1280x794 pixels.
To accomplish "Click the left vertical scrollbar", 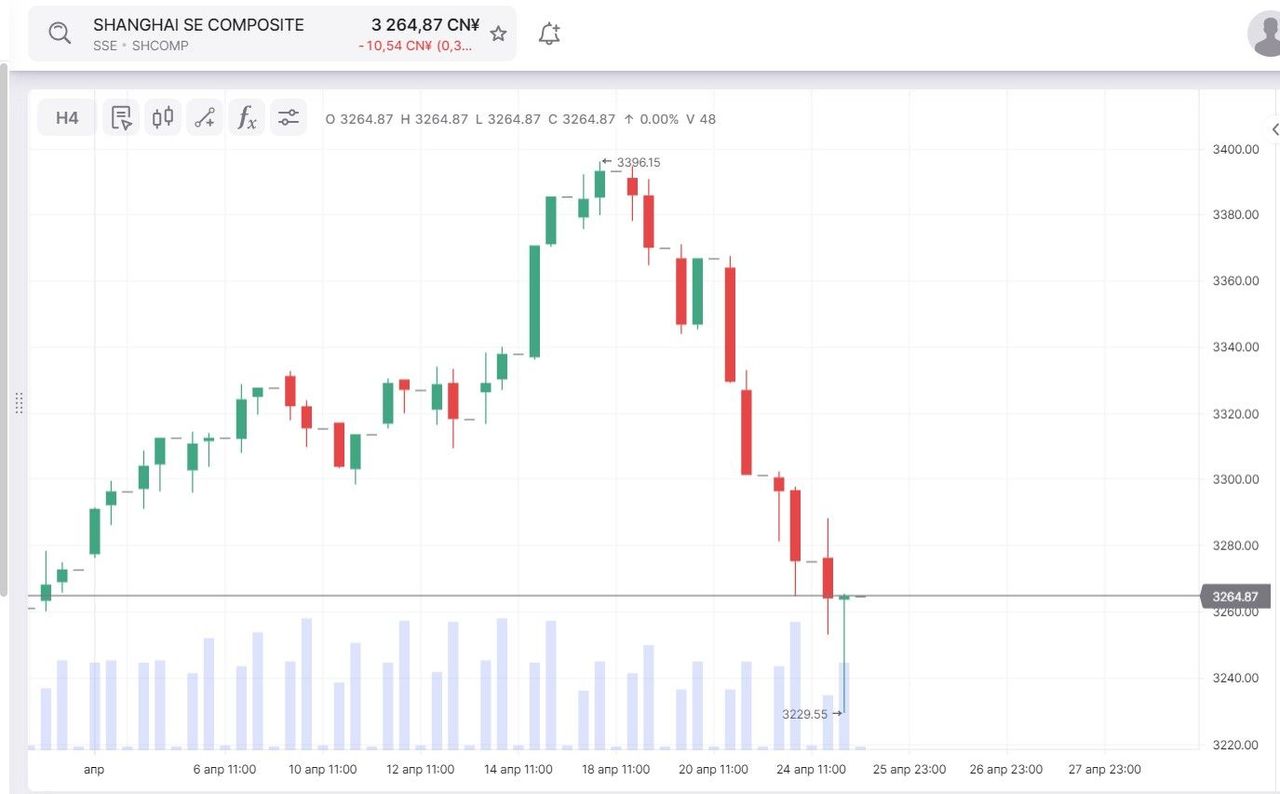I will (4, 330).
